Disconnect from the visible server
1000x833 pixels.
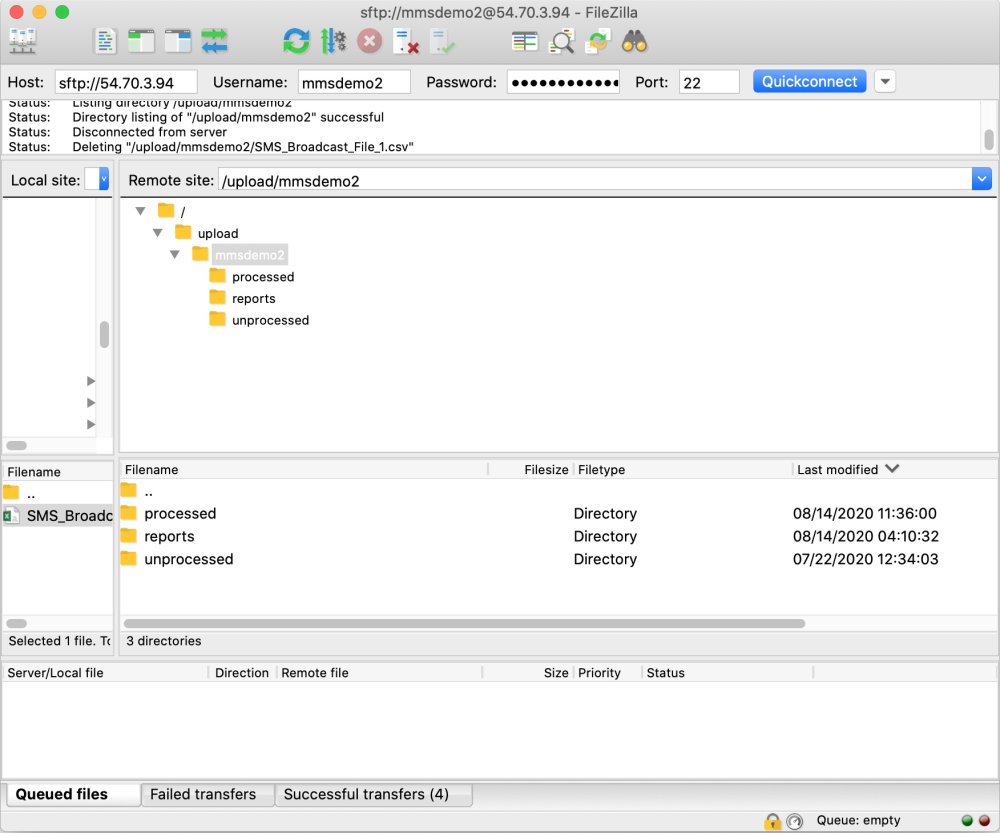(406, 42)
